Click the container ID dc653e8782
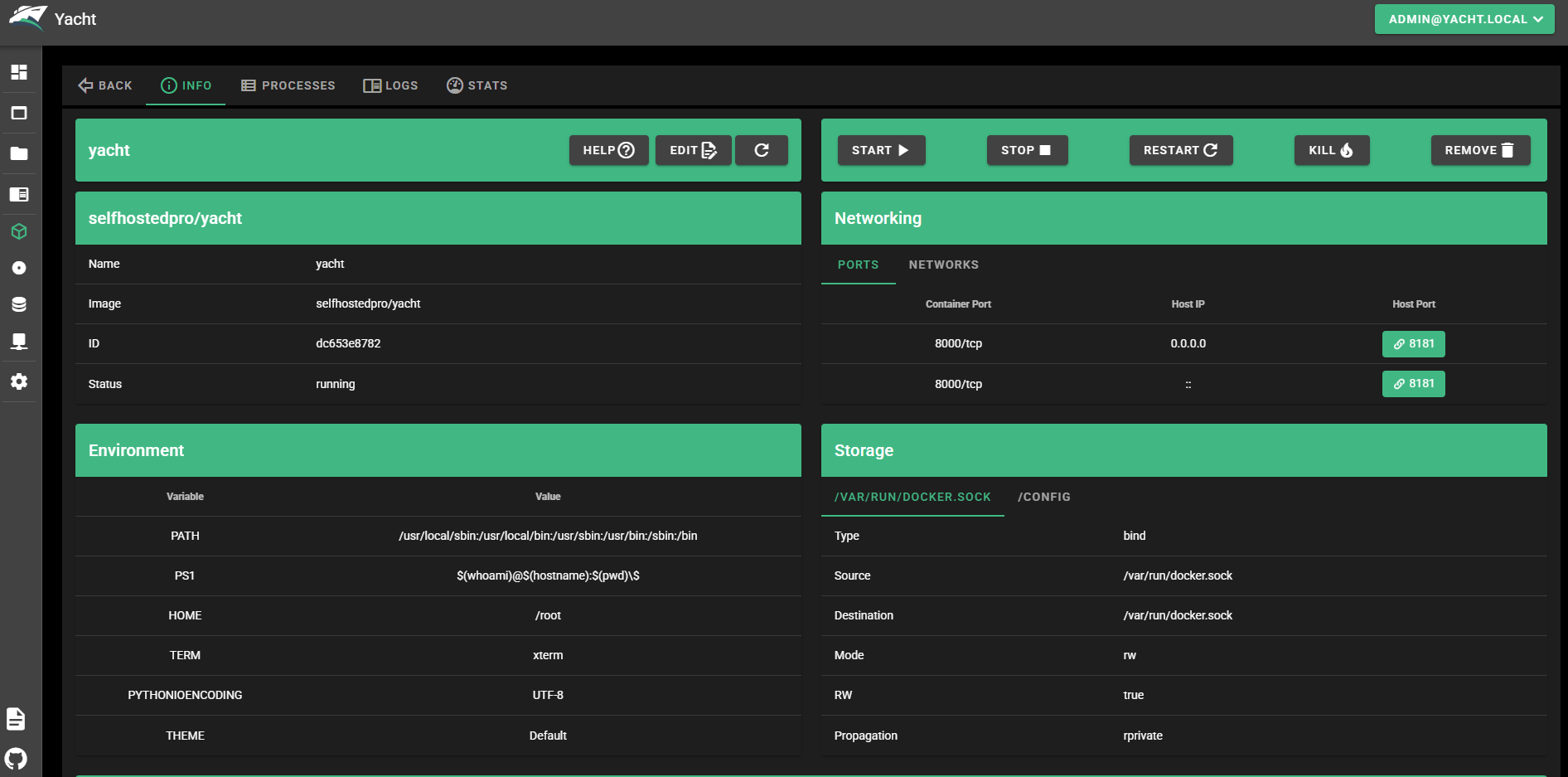This screenshot has height=777, width=1568. click(x=348, y=343)
